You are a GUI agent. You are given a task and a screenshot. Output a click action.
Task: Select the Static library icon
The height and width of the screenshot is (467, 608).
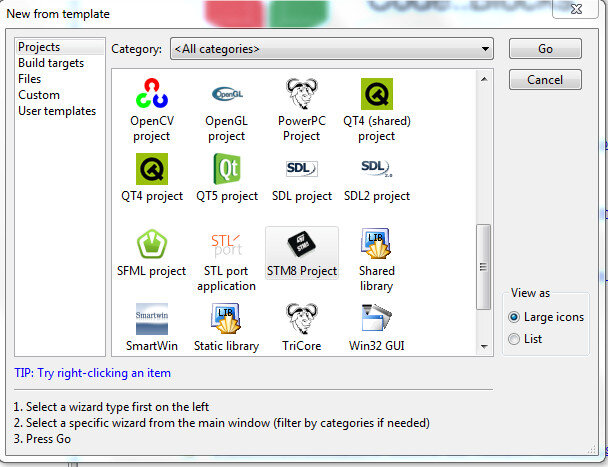(226, 319)
